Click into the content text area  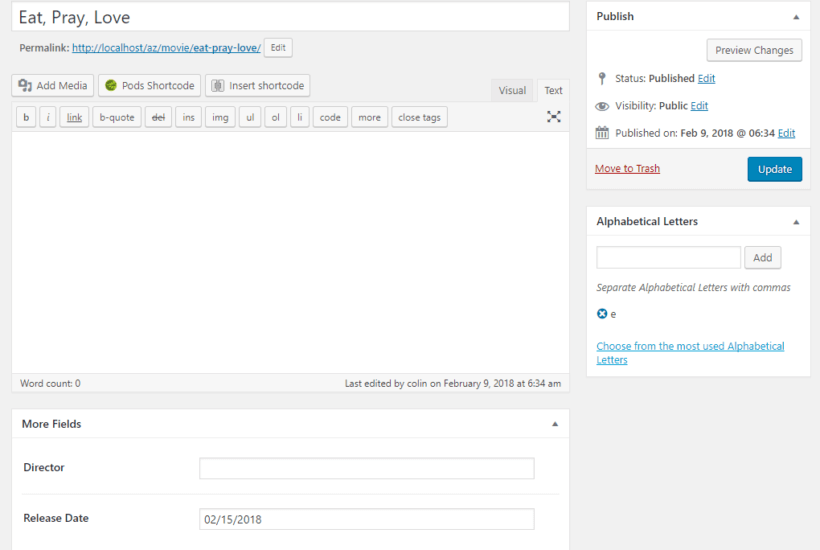290,253
